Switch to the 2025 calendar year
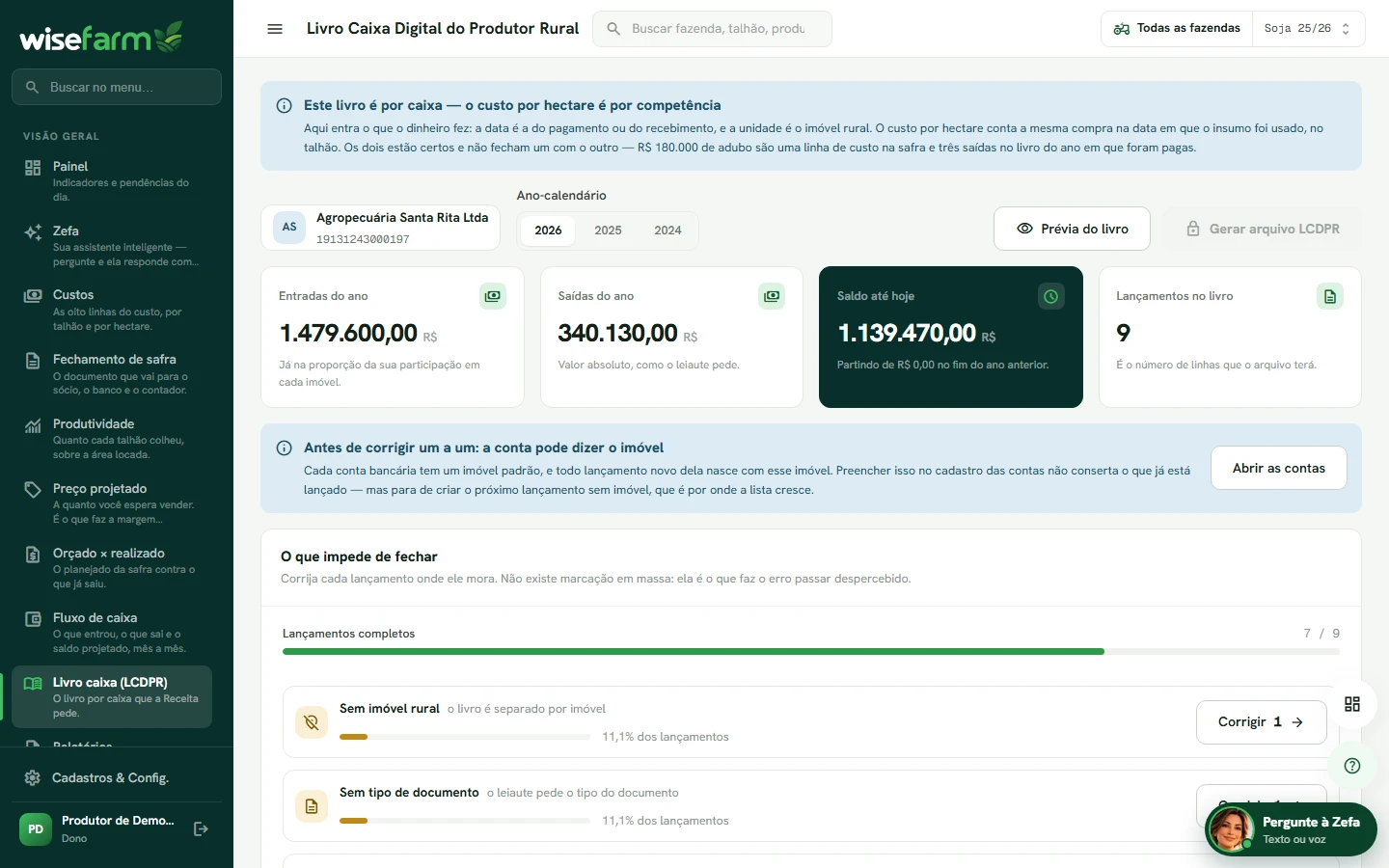The image size is (1389, 868). point(608,231)
